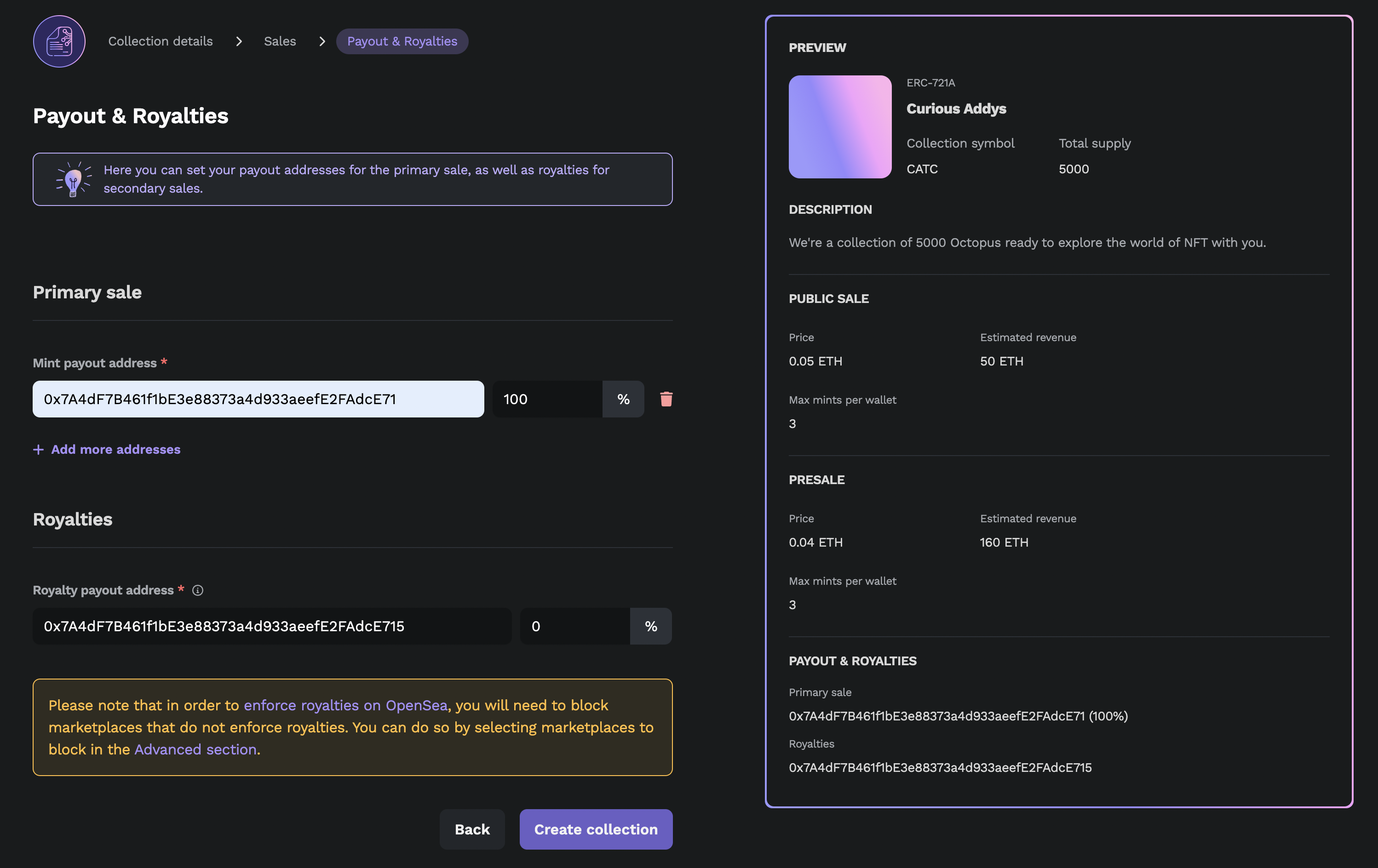Screen dimensions: 1378x868
Task: Click the royalty payout info icon
Action: coord(197,590)
